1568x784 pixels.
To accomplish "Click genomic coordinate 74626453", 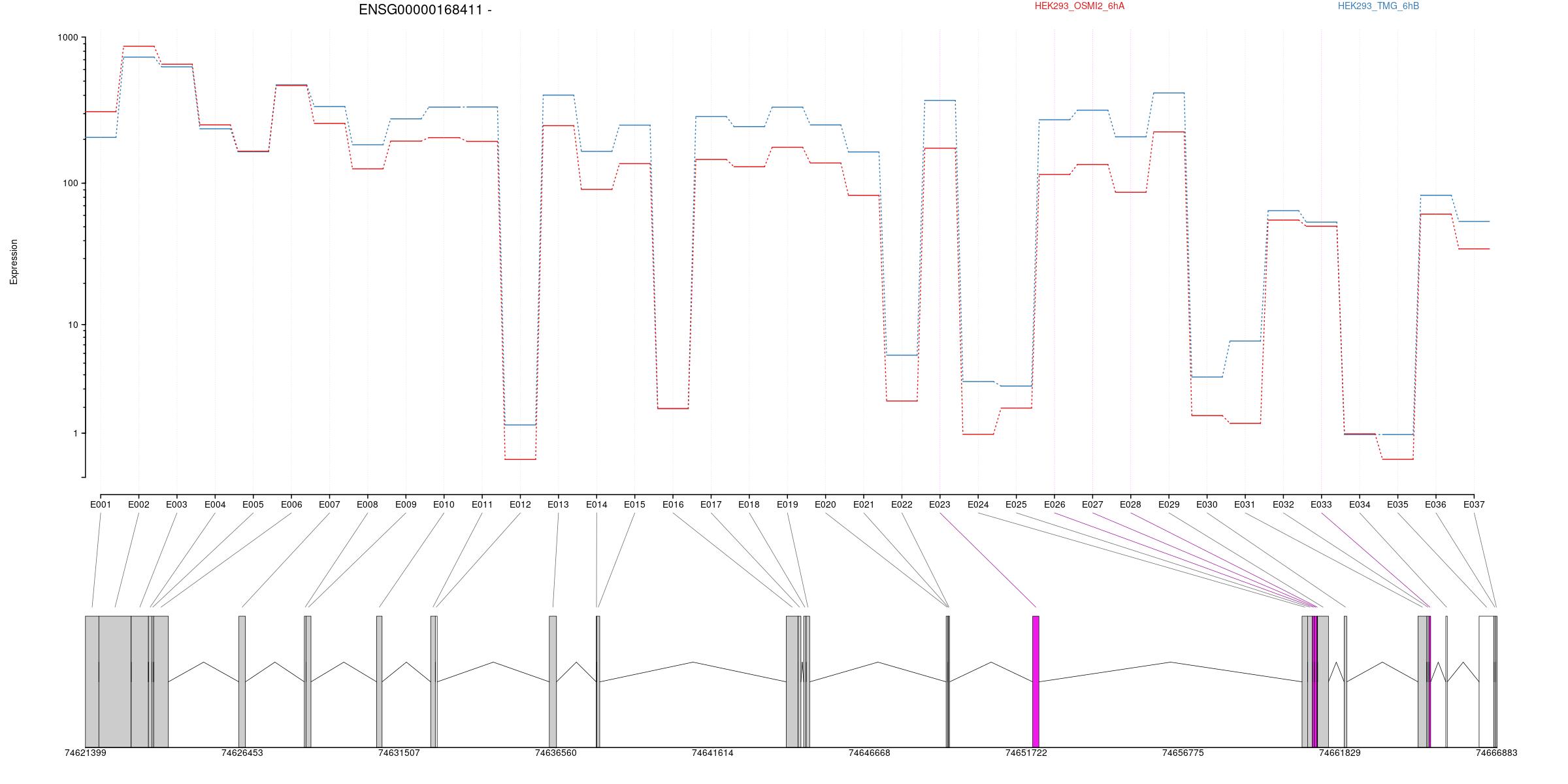I will [x=242, y=753].
